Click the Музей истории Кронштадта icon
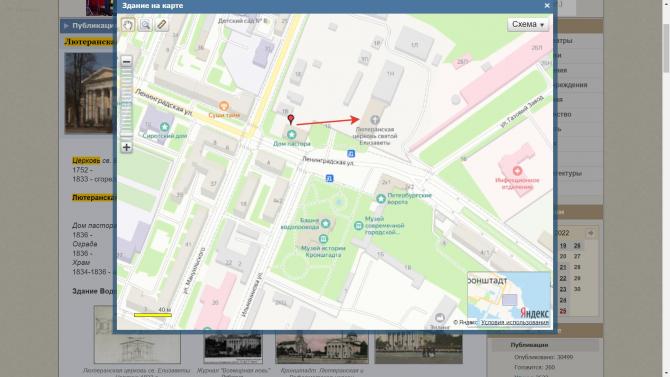 pos(323,239)
